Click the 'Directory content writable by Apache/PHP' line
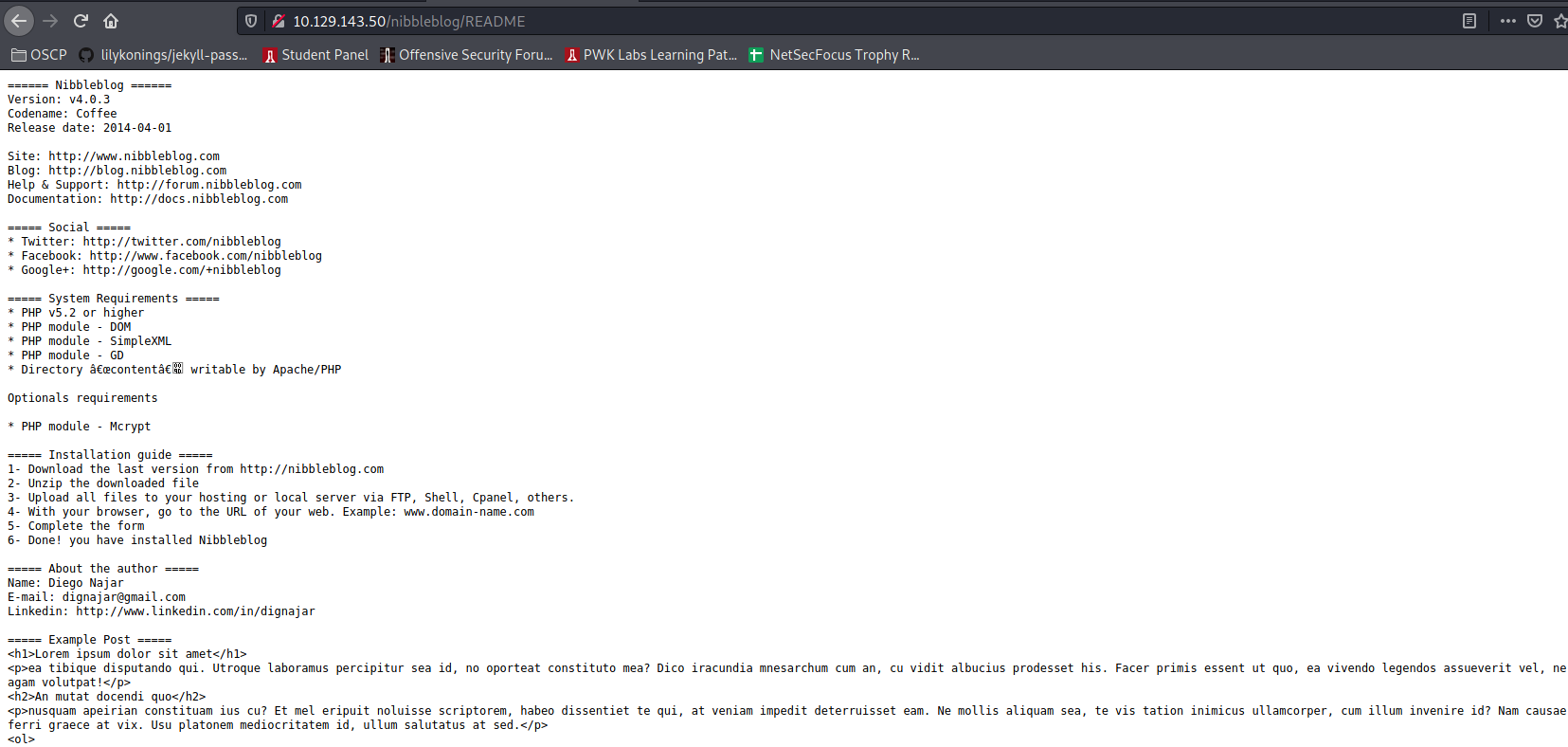 point(174,370)
